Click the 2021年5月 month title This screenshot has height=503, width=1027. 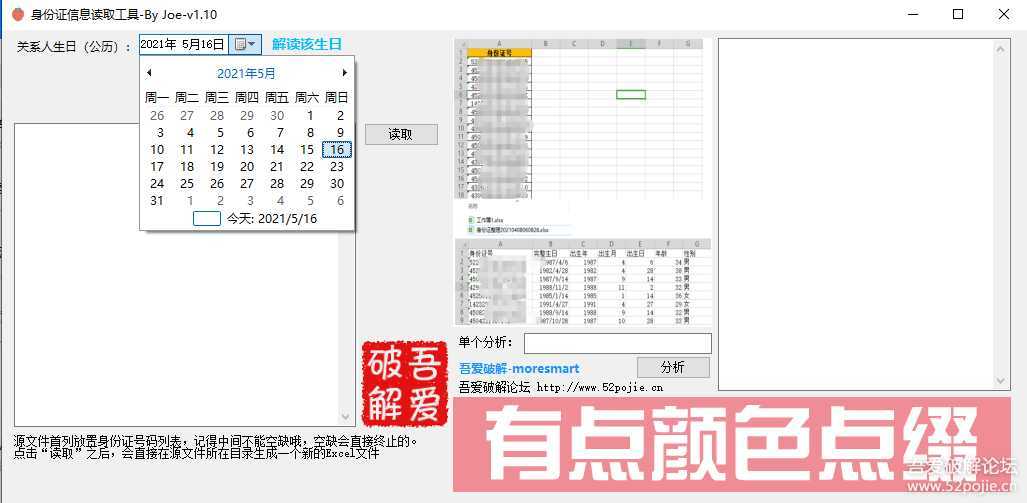(x=246, y=73)
